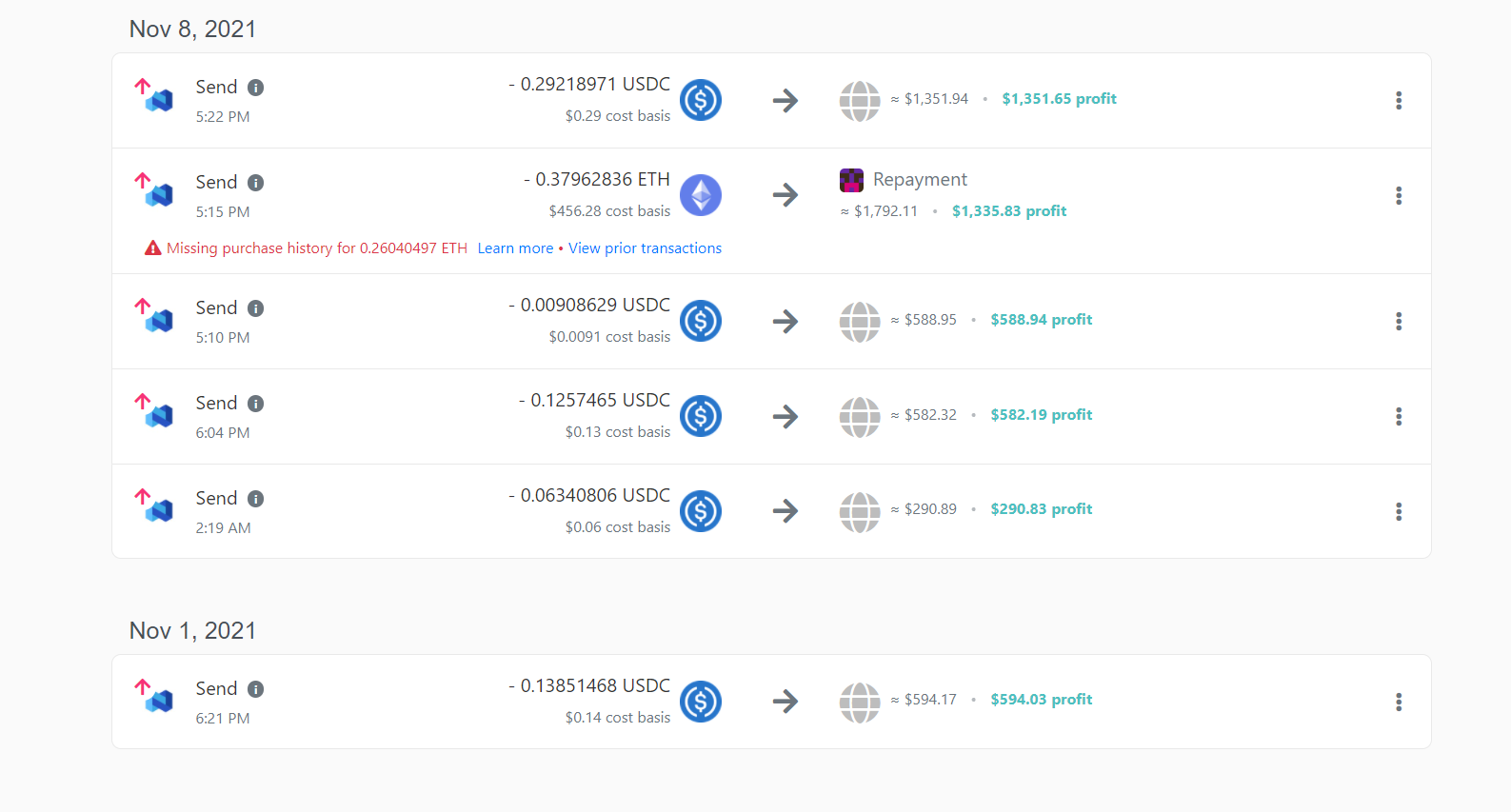
Task: Open the Learn more link
Action: pos(515,248)
